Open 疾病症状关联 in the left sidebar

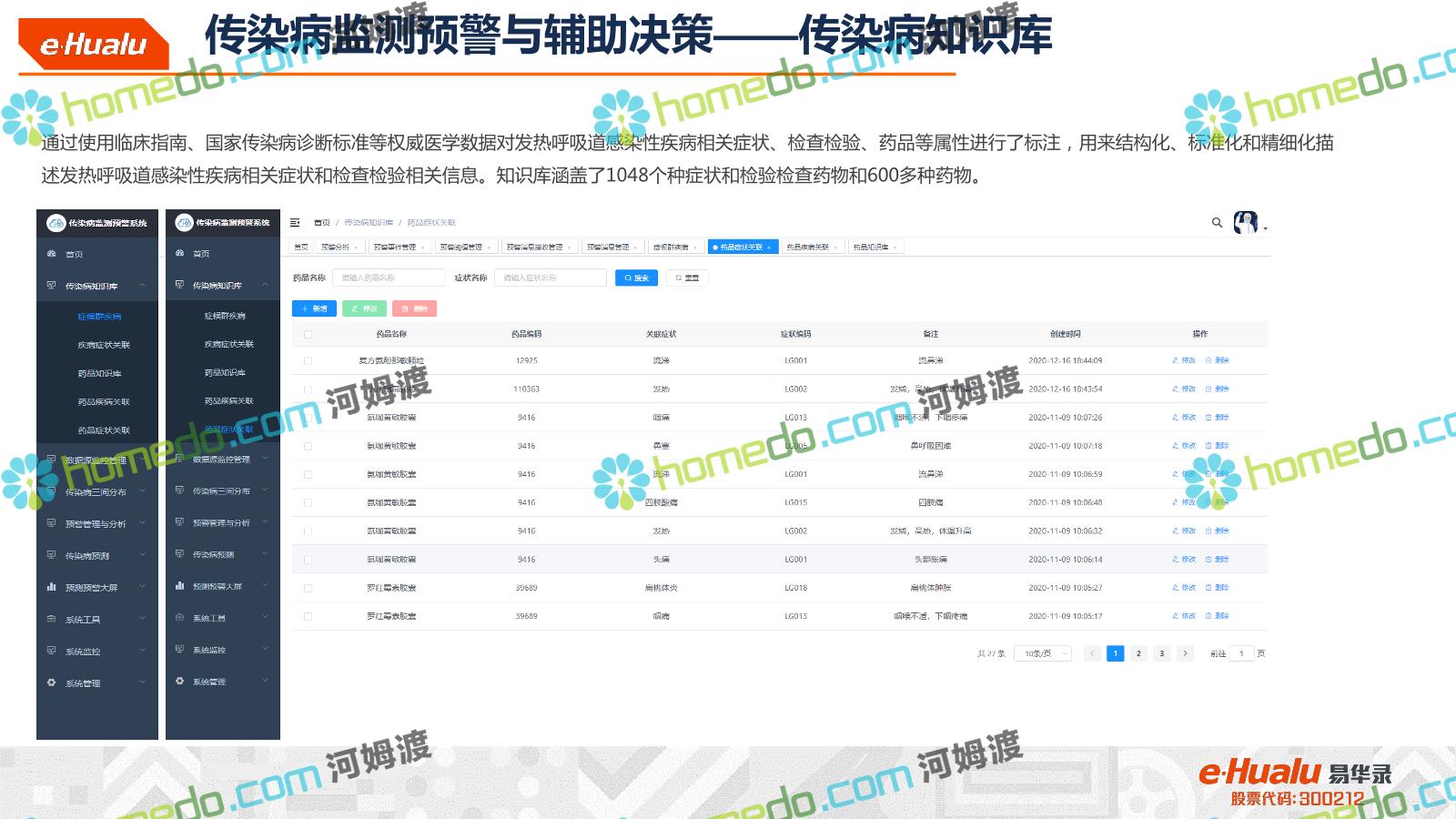click(104, 345)
